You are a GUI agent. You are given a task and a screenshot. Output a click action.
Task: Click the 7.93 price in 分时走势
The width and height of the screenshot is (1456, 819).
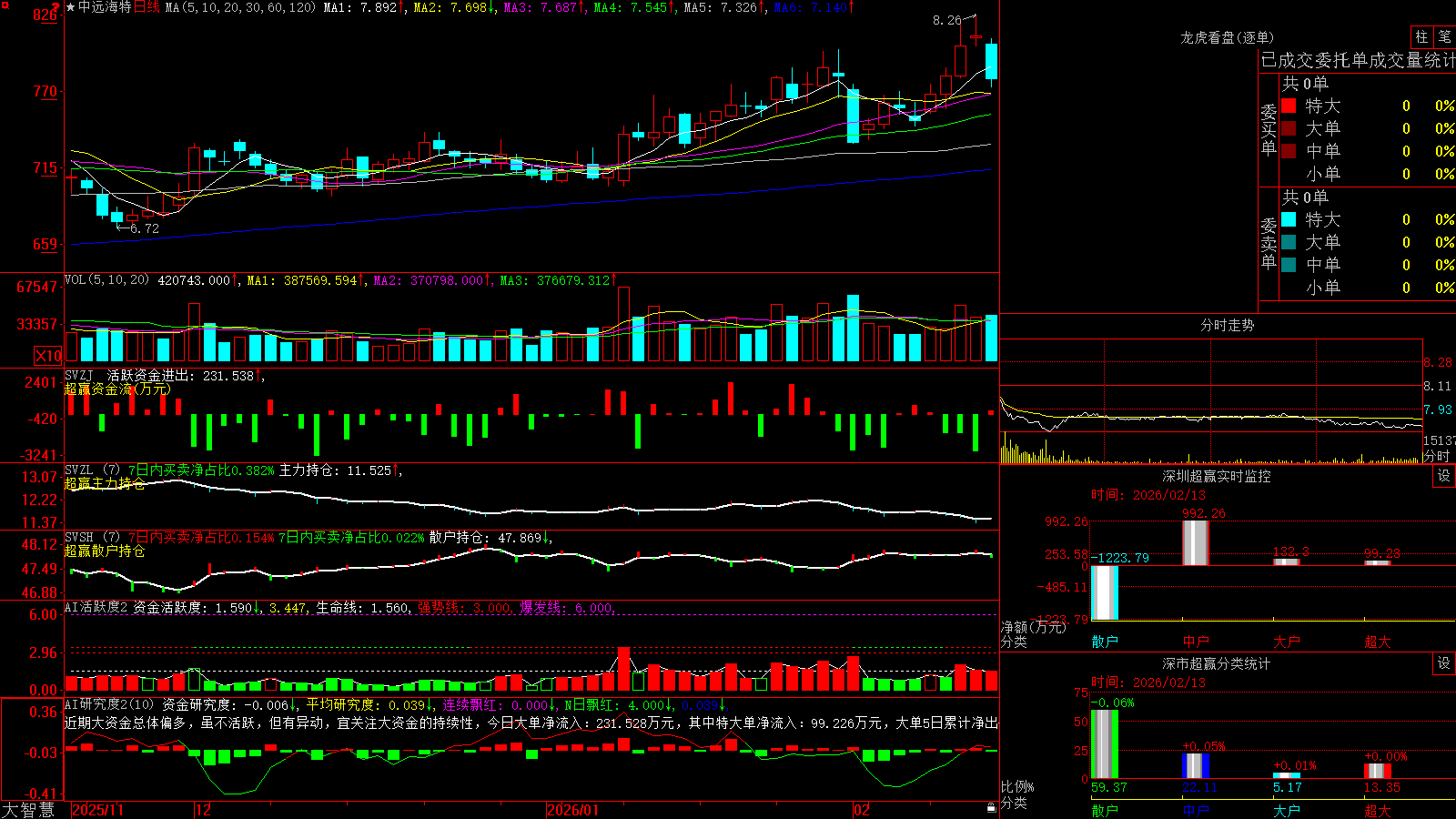(x=1438, y=409)
